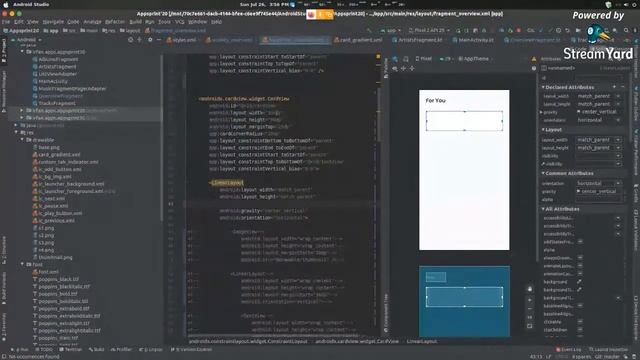
Task: Add a declared attribute with plus icon
Action: pyautogui.click(x=614, y=87)
